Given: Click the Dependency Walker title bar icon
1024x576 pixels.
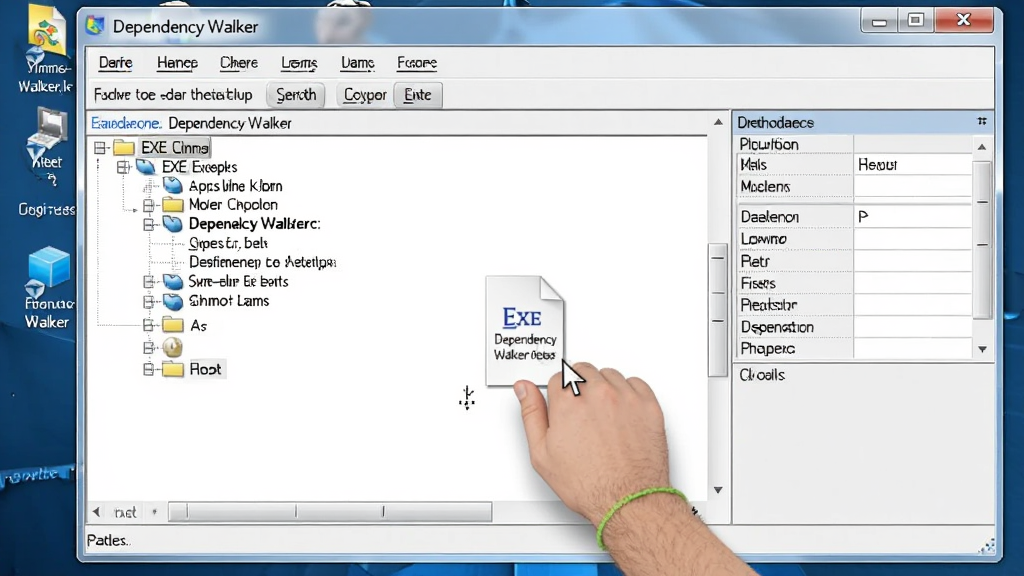Looking at the screenshot, I should pyautogui.click(x=95, y=25).
